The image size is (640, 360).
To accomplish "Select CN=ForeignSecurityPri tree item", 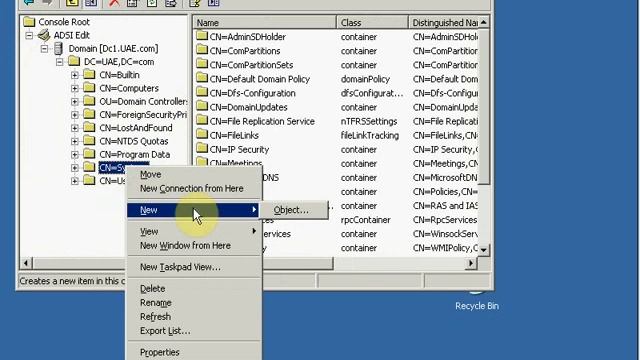I will point(143,115).
